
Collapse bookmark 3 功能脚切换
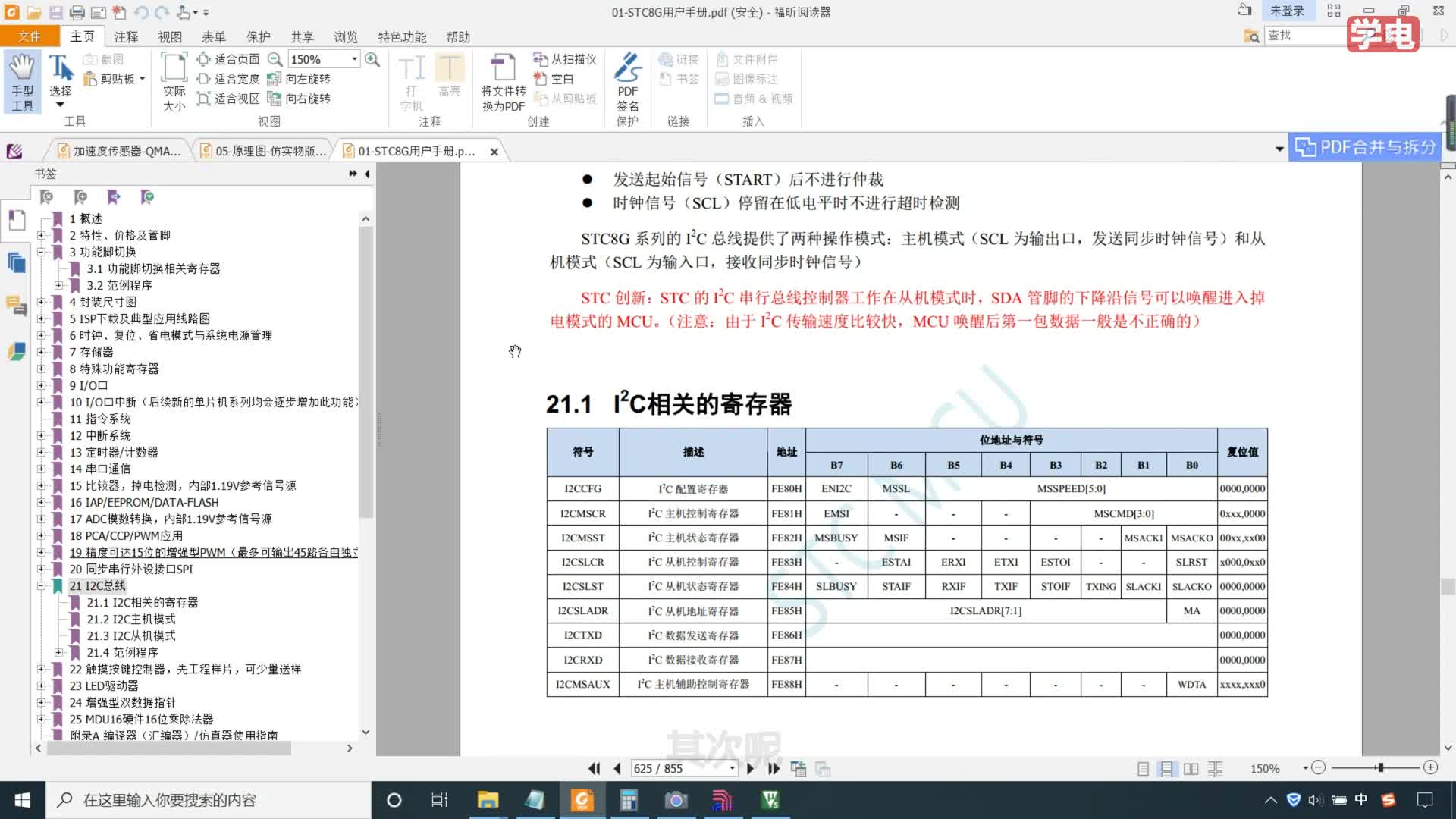pos(41,252)
